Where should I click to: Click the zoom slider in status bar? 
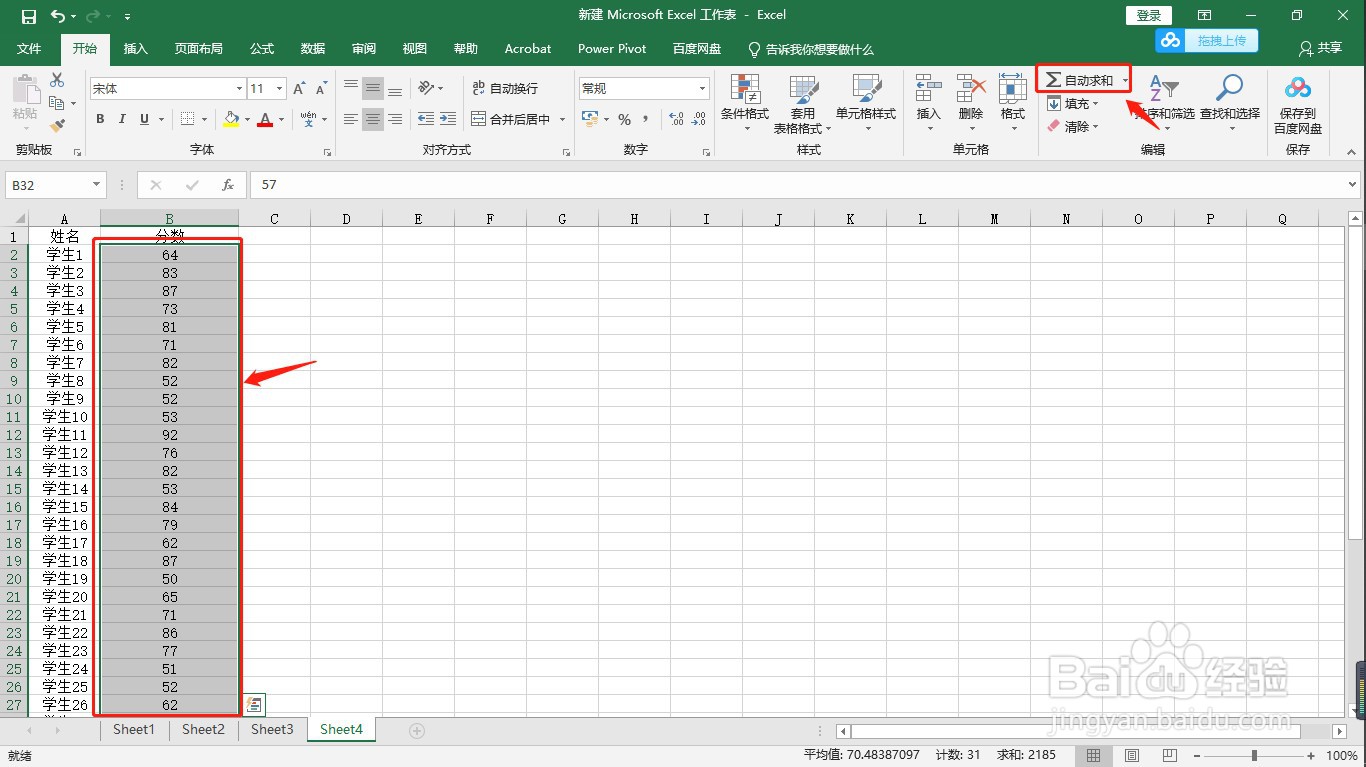1254,756
